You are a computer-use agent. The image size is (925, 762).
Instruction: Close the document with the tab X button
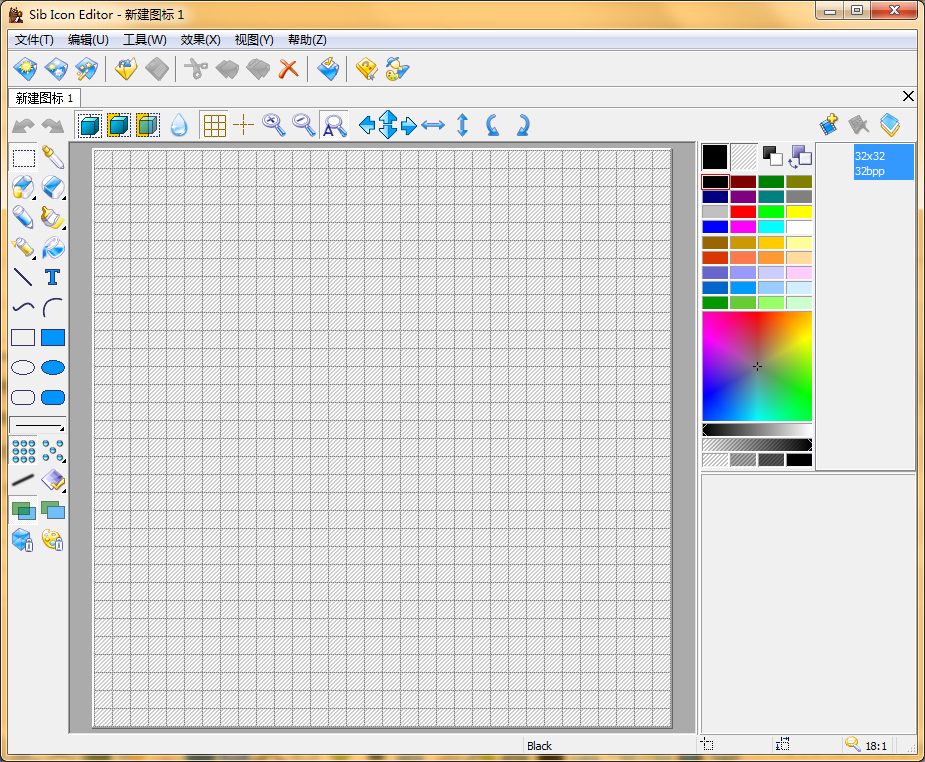click(x=908, y=96)
